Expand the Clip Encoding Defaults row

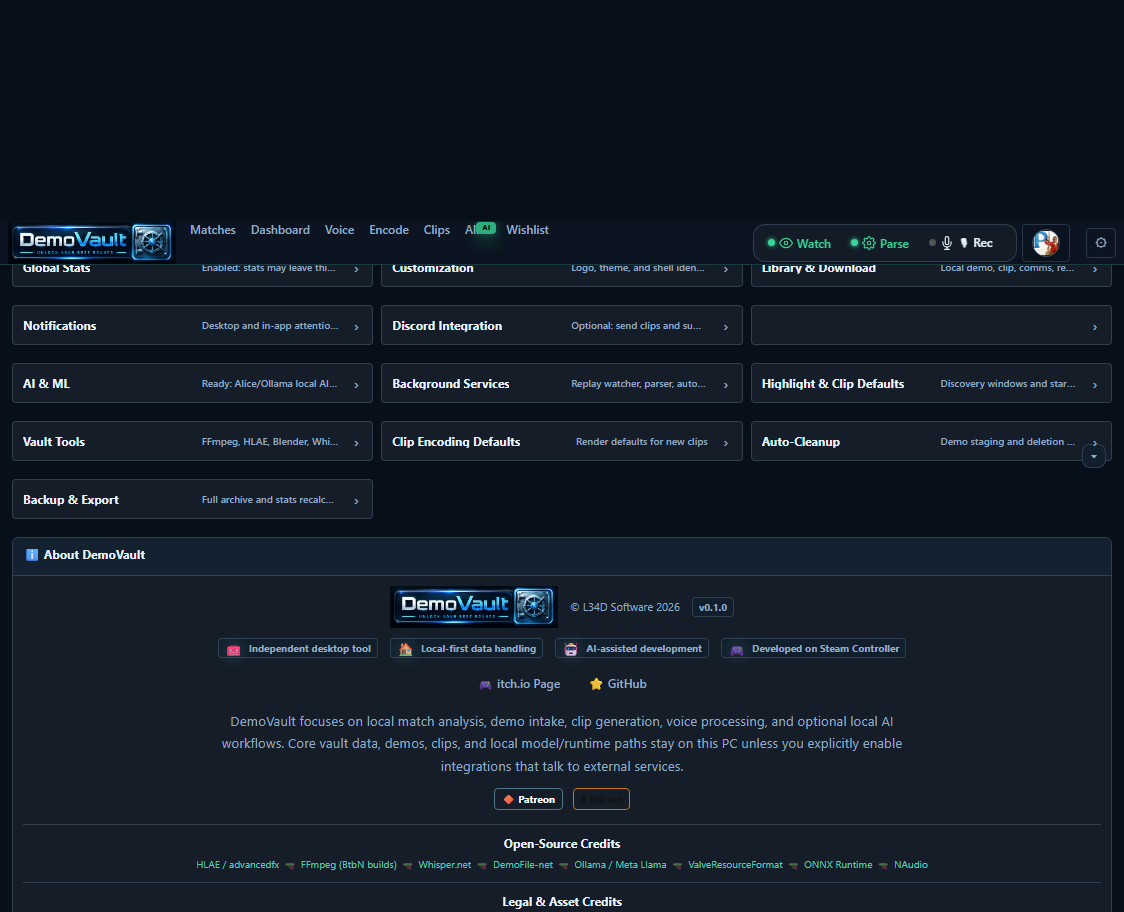[561, 442]
